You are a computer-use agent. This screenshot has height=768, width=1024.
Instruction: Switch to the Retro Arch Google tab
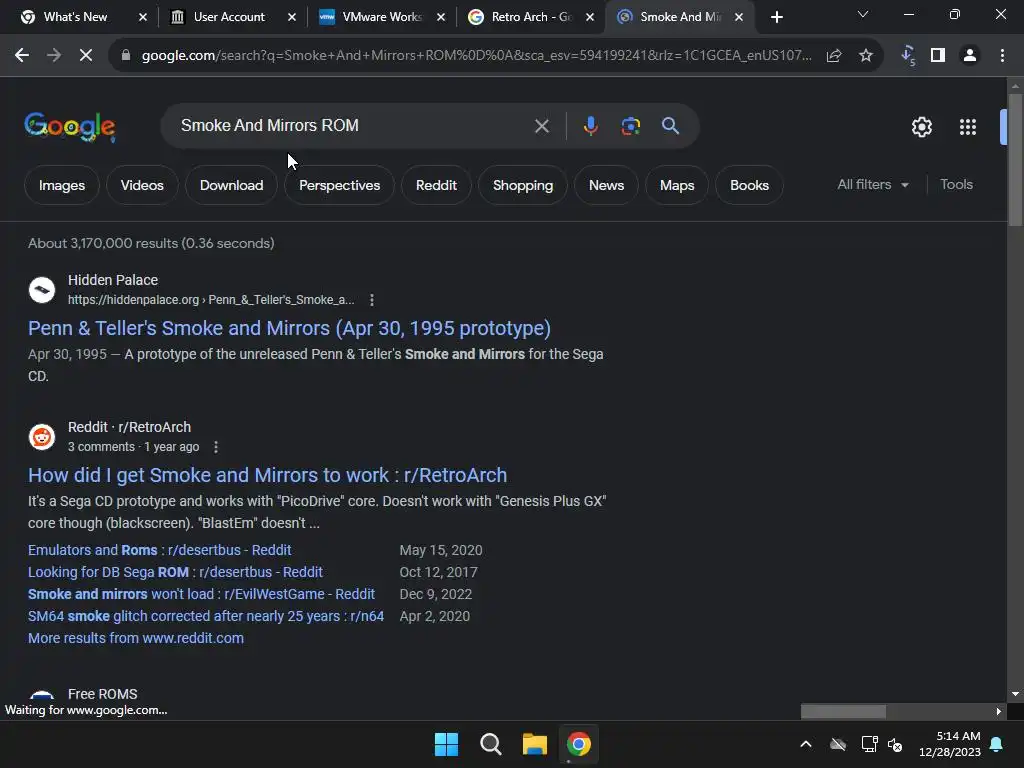tap(532, 17)
